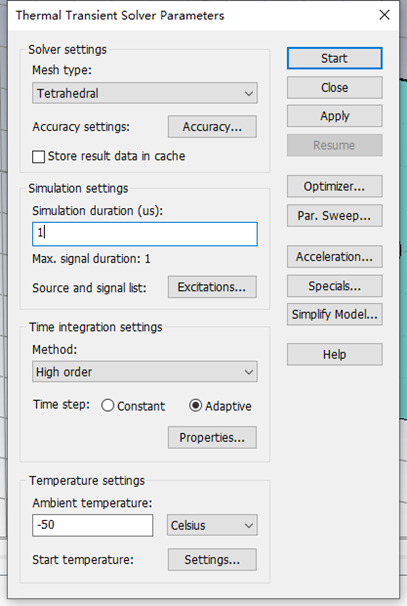Enable Store result data in cache
Image resolution: width=407 pixels, height=606 pixels.
38,157
